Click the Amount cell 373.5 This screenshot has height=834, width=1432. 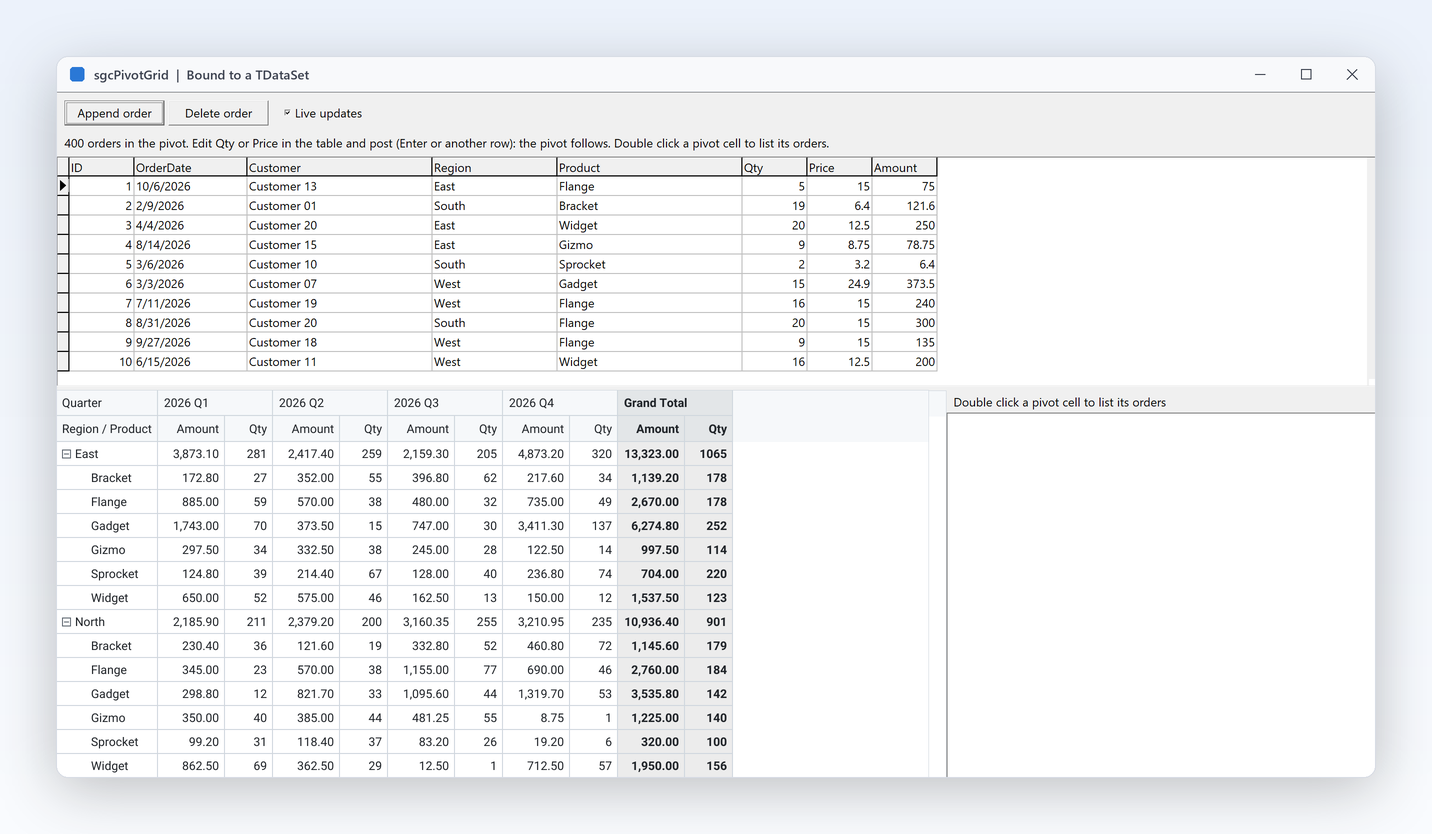(x=905, y=284)
